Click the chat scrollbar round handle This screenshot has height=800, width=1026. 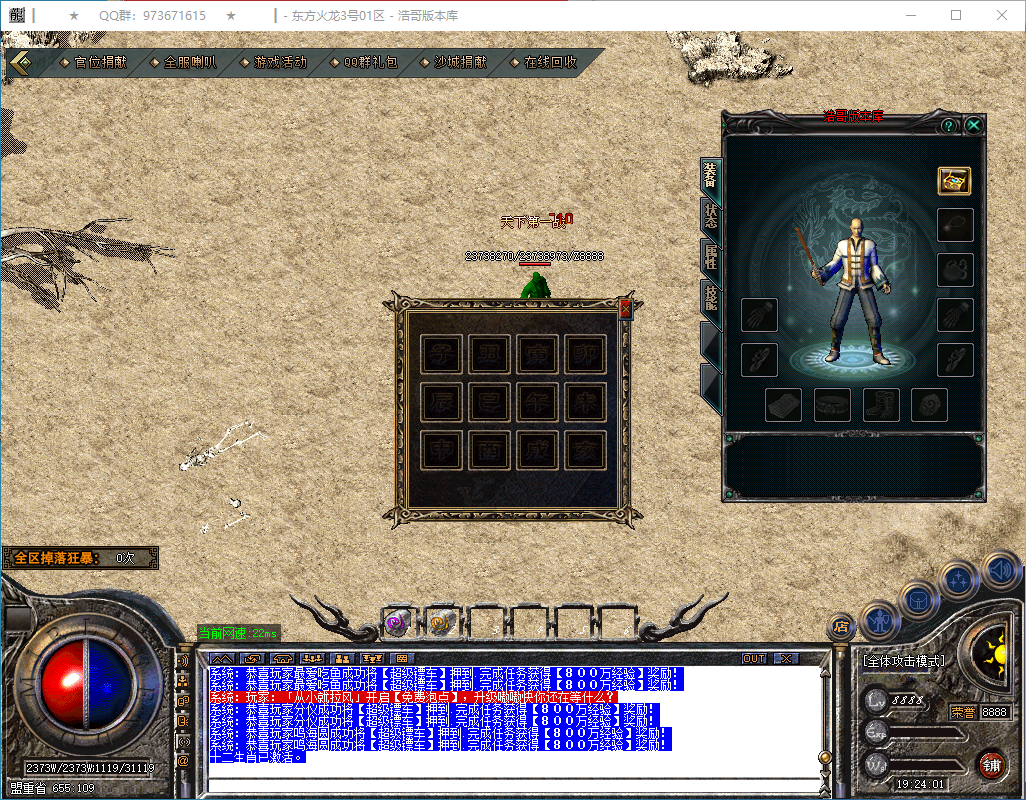pyautogui.click(x=825, y=757)
